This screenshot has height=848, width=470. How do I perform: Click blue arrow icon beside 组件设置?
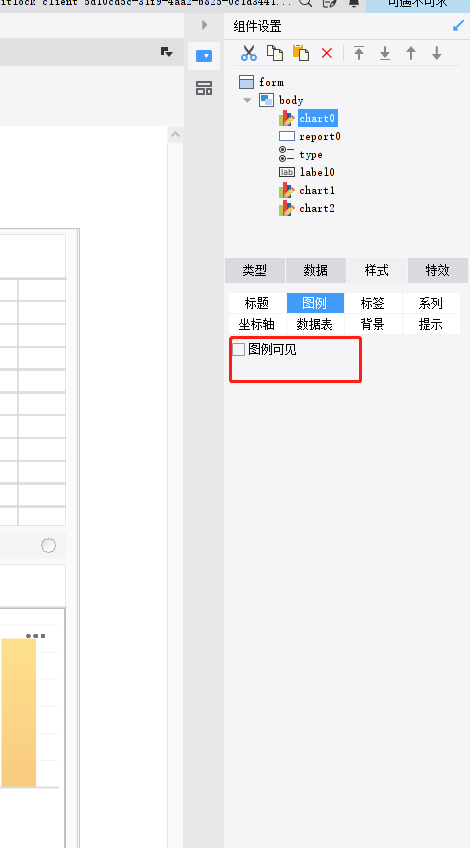tap(458, 25)
